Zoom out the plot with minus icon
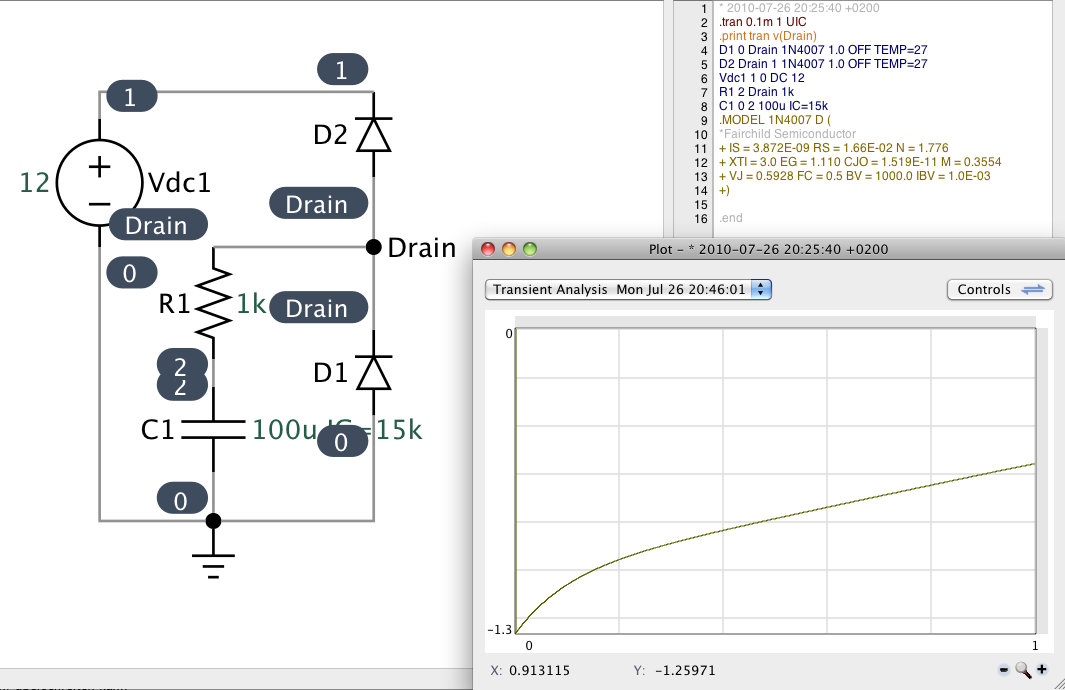Viewport: 1065px width, 690px height. click(1004, 670)
